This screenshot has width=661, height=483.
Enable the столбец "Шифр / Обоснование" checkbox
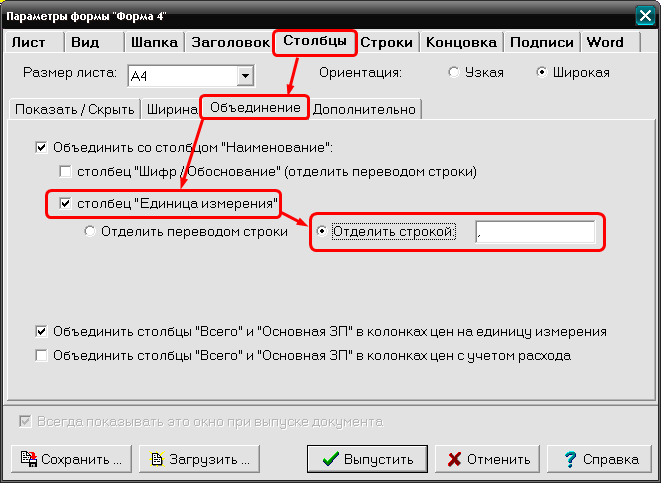click(65, 172)
